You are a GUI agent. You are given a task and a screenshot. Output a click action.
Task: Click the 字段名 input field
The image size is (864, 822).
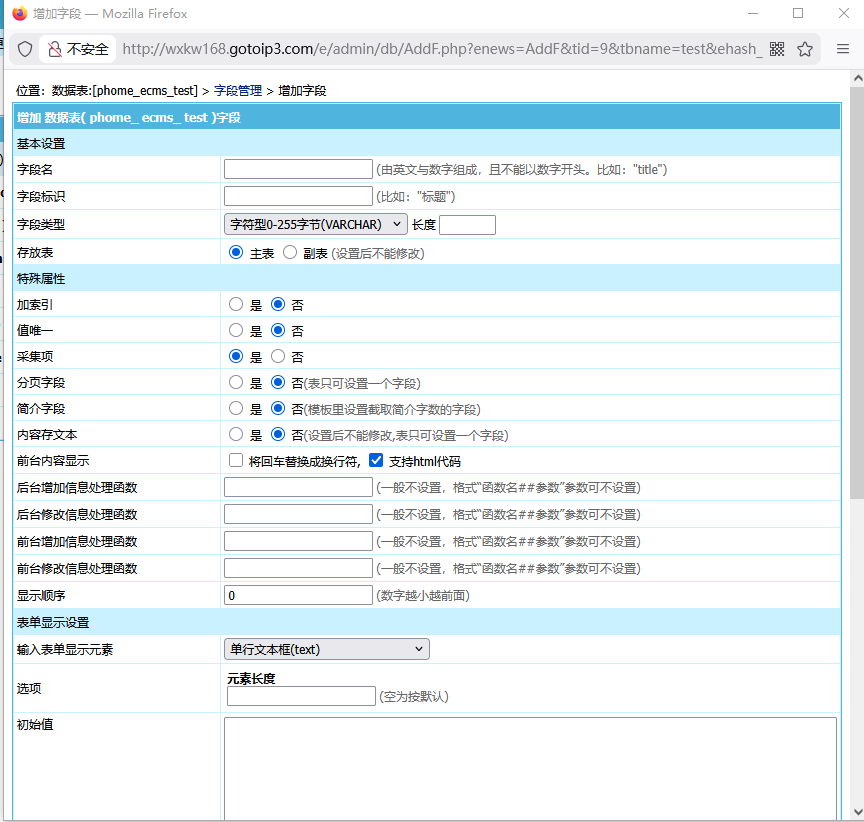[298, 169]
